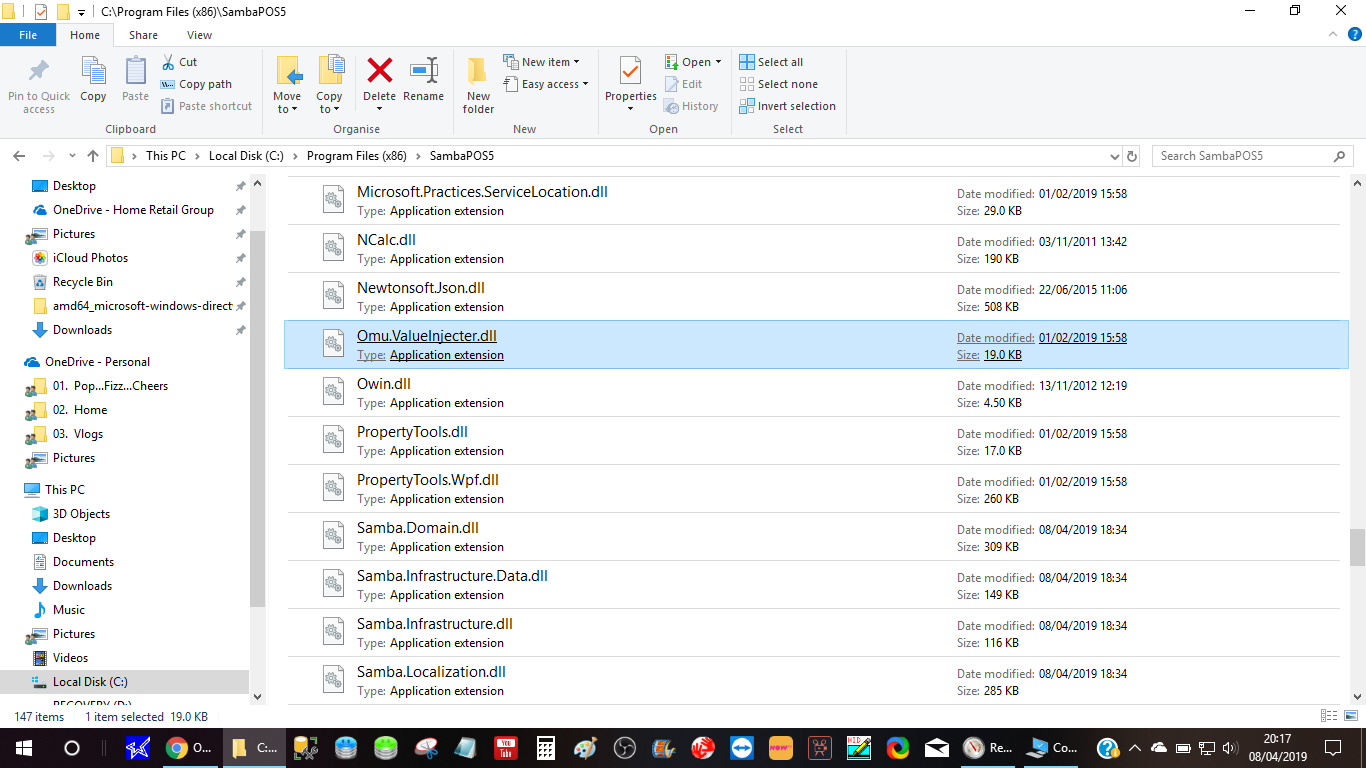
Task: Switch to the View ribbon tab
Action: click(x=199, y=35)
